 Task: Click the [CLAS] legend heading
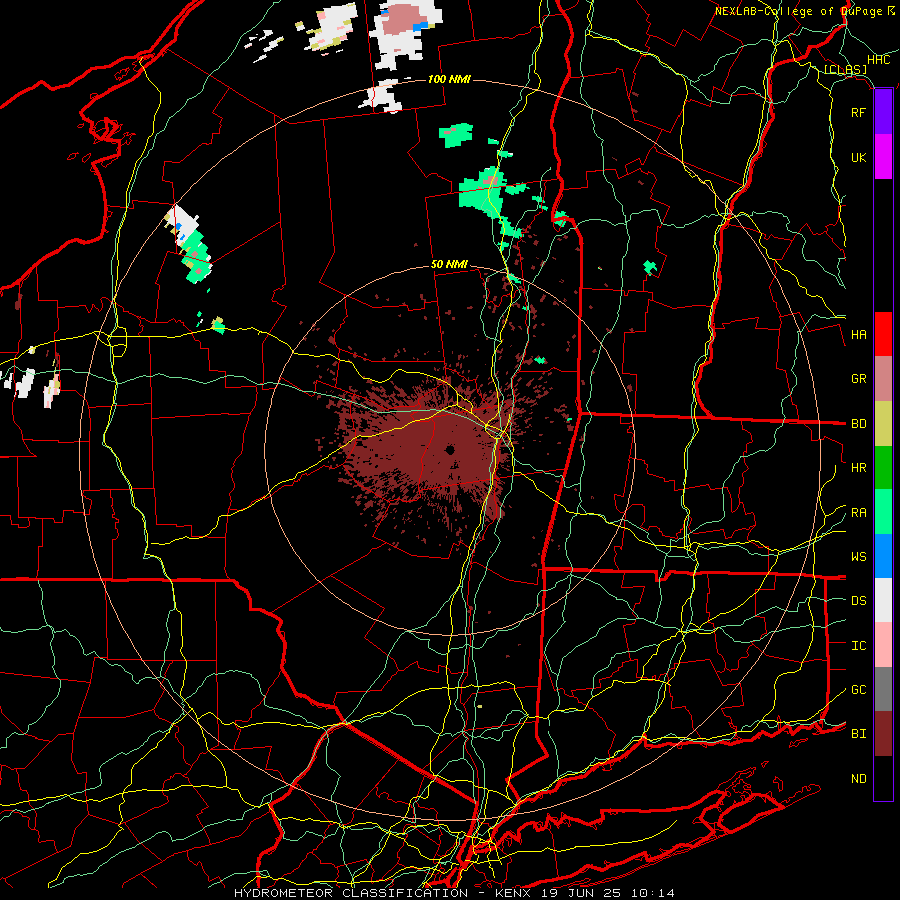(845, 70)
